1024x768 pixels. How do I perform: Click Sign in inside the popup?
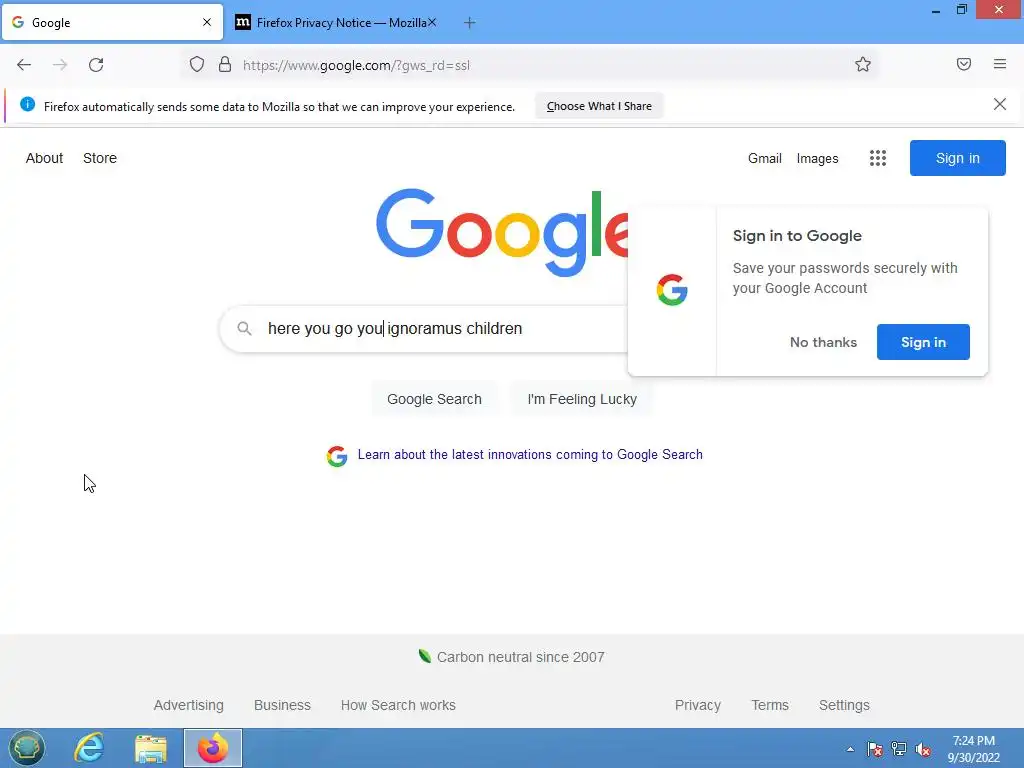923,342
